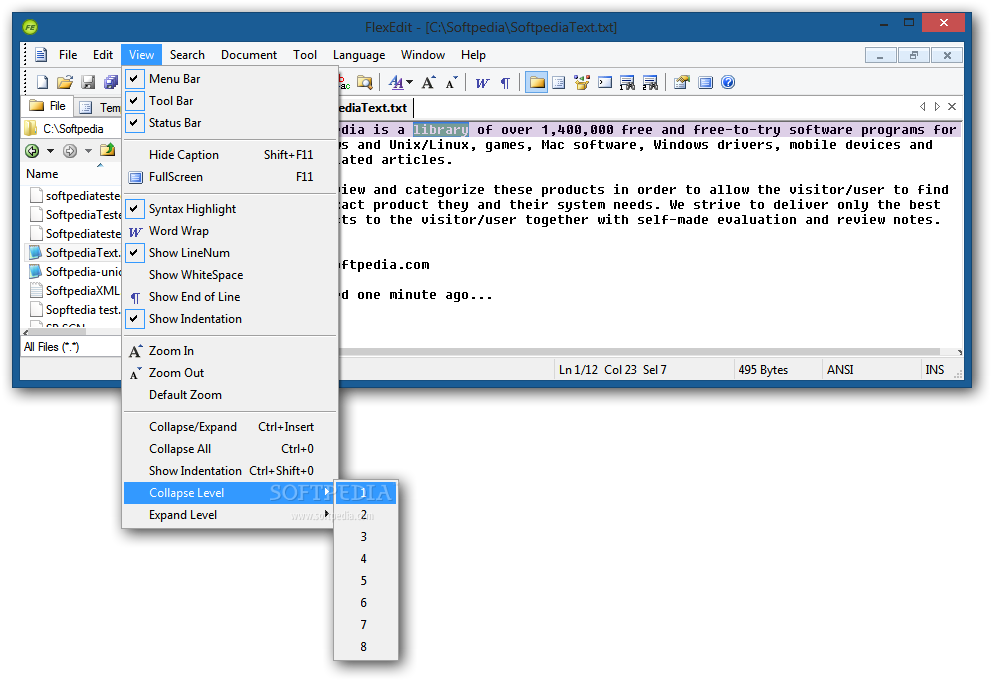This screenshot has width=992, height=681.
Task: Open the Search menu
Action: point(187,55)
